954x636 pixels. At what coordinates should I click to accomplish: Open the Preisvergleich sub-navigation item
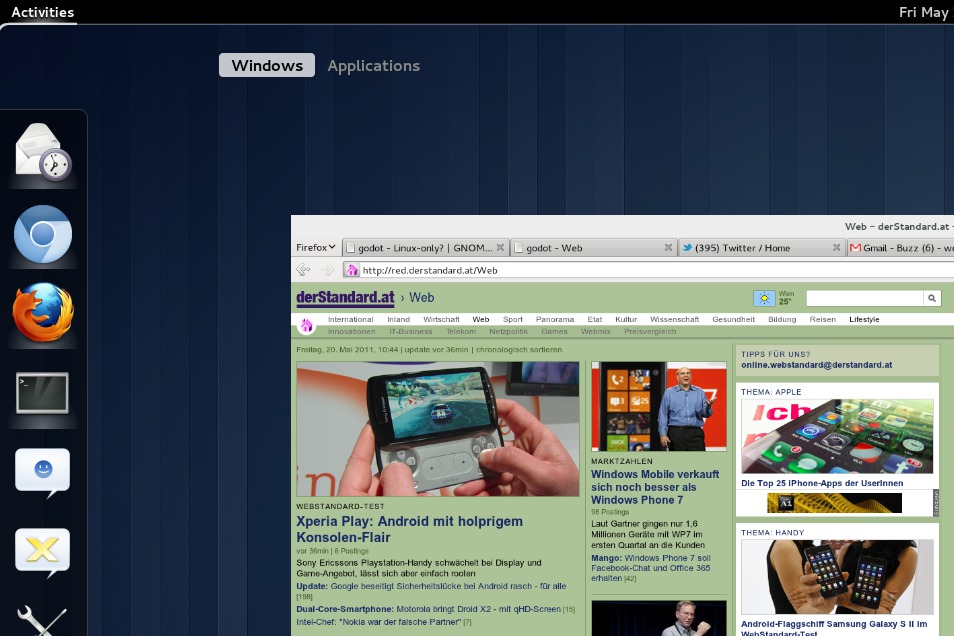(x=650, y=332)
